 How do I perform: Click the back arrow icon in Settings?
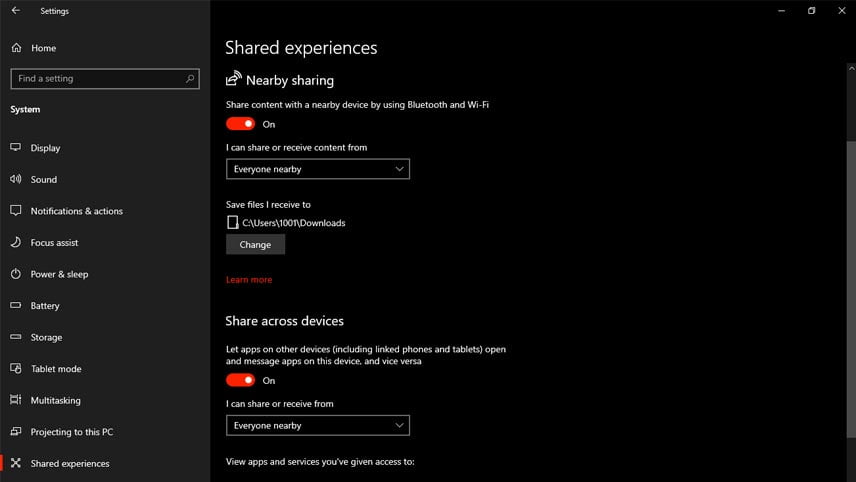15,11
